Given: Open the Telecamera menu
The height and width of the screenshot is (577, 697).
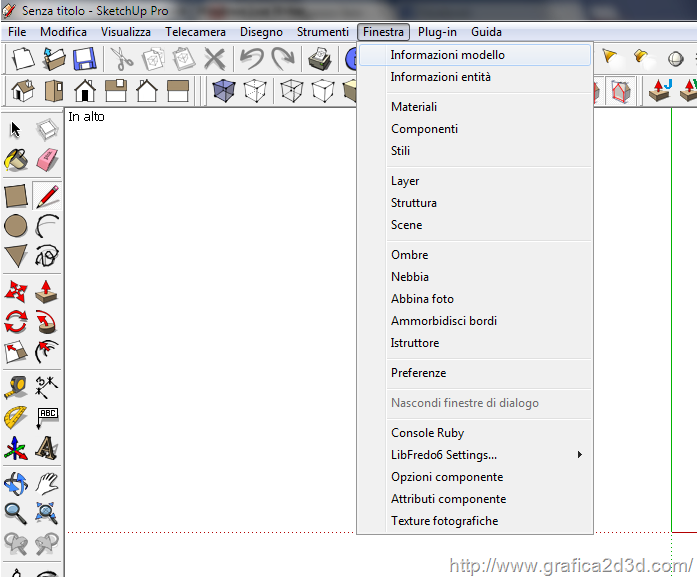Looking at the screenshot, I should tap(195, 32).
